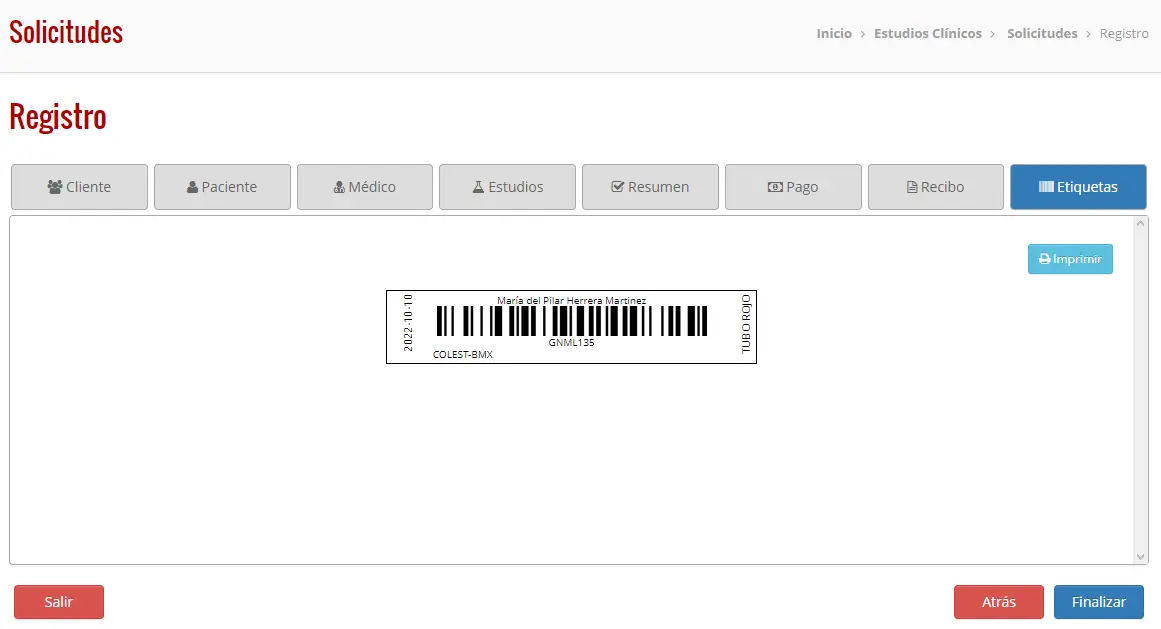Go back with the Atrás button
Viewport: 1161px width, 629px height.
pyautogui.click(x=999, y=602)
